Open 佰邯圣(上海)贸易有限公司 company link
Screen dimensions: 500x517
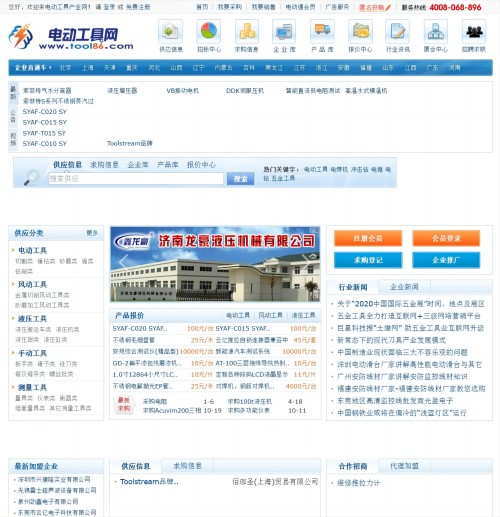coord(275,482)
